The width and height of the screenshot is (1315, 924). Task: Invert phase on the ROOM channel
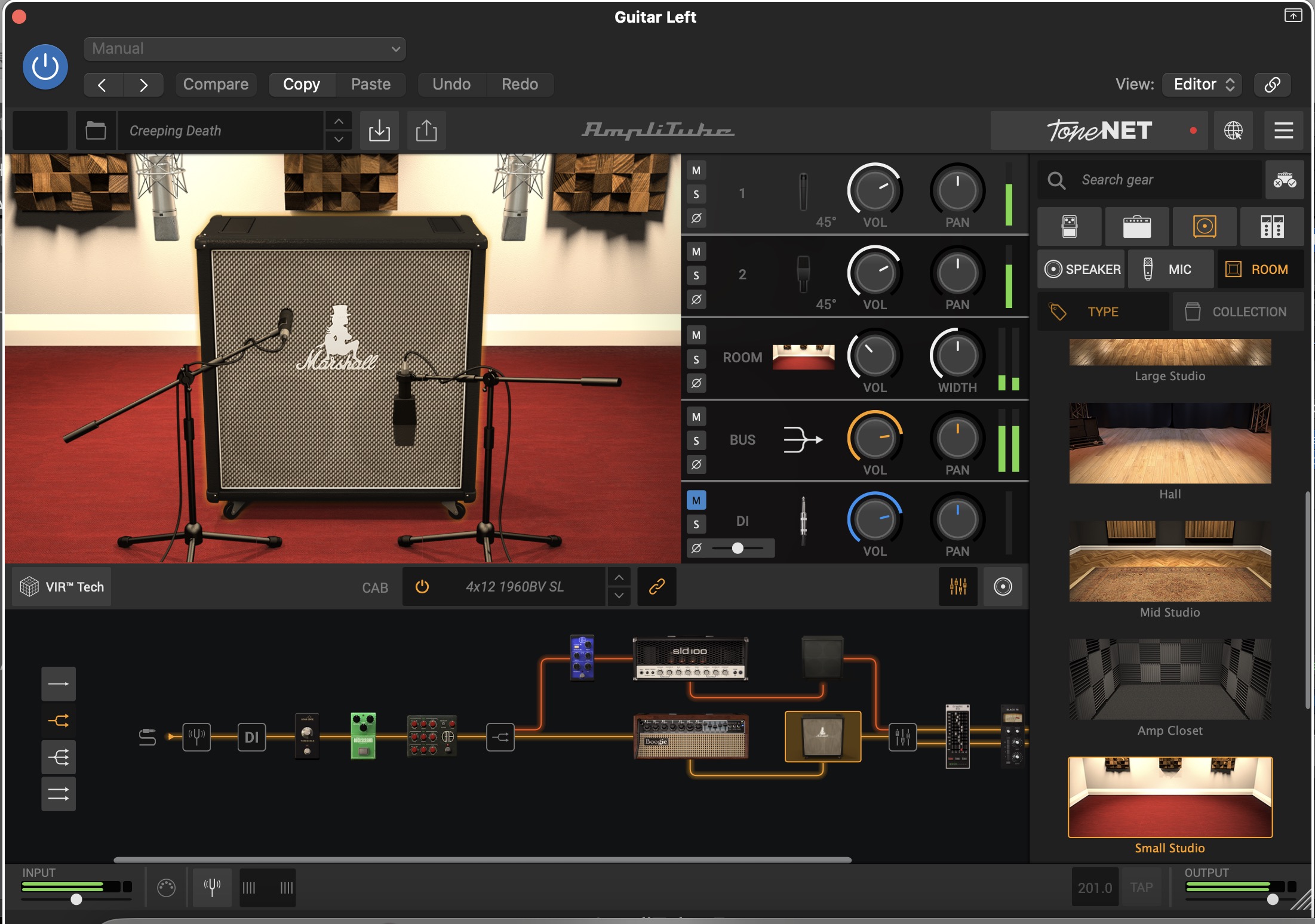696,383
